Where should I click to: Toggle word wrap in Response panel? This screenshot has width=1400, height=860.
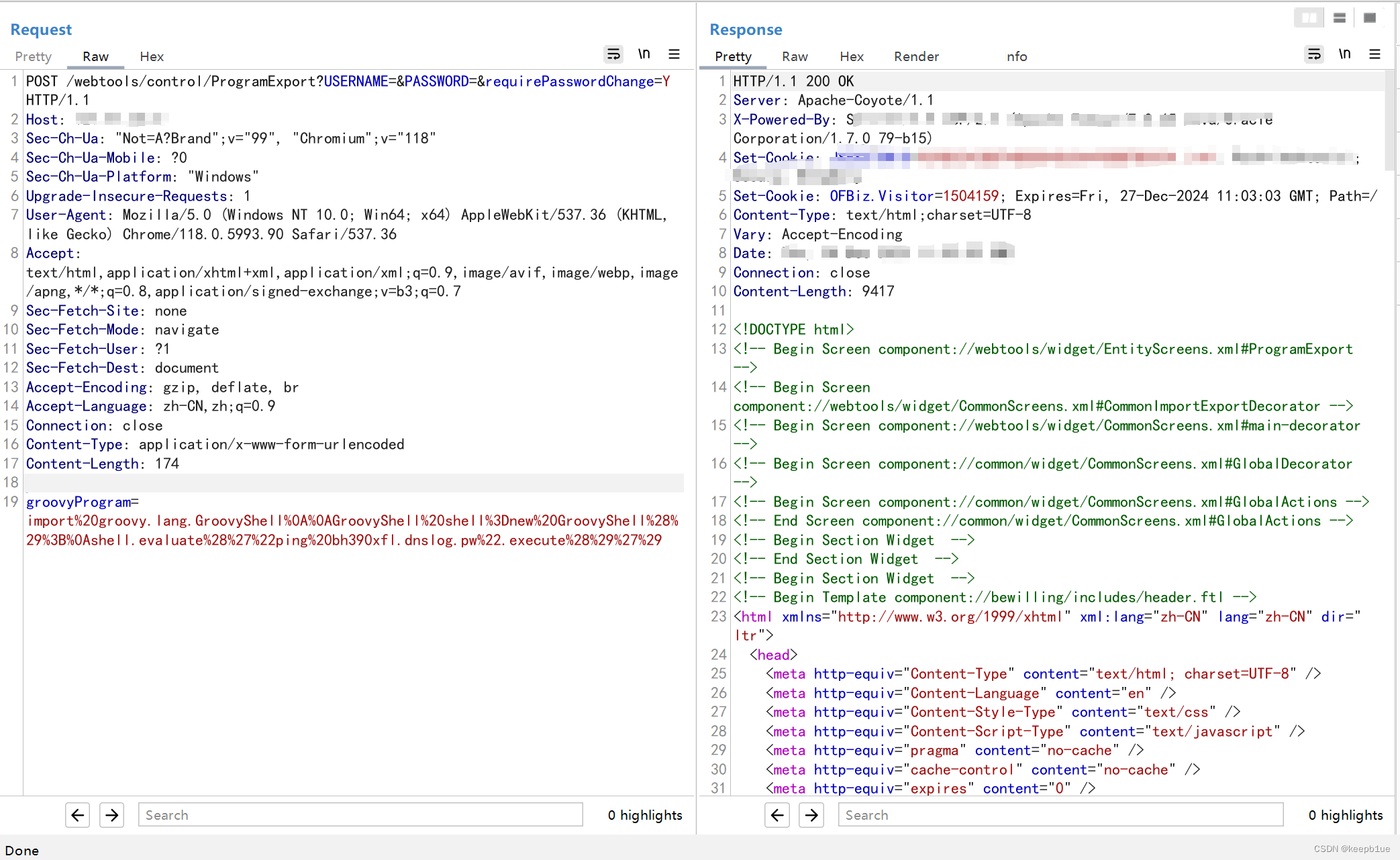(x=1314, y=54)
